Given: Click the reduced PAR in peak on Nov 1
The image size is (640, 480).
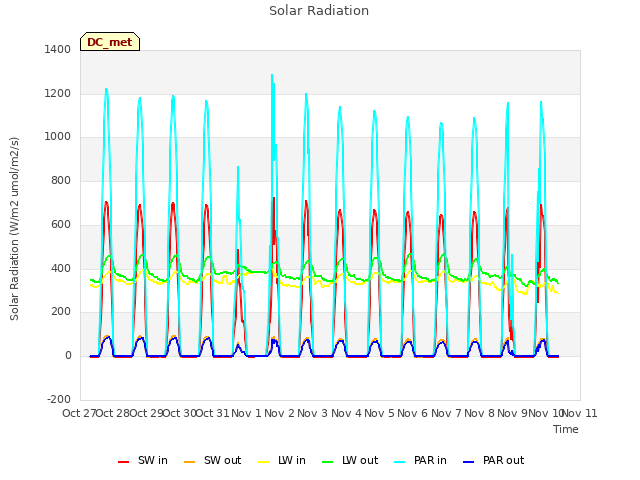Looking at the screenshot, I should pos(238,167).
